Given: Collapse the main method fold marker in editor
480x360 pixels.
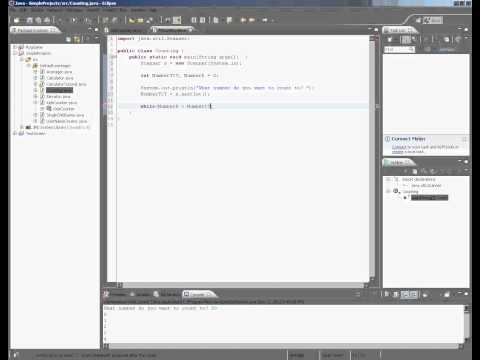Looking at the screenshot, I should 114,57.
